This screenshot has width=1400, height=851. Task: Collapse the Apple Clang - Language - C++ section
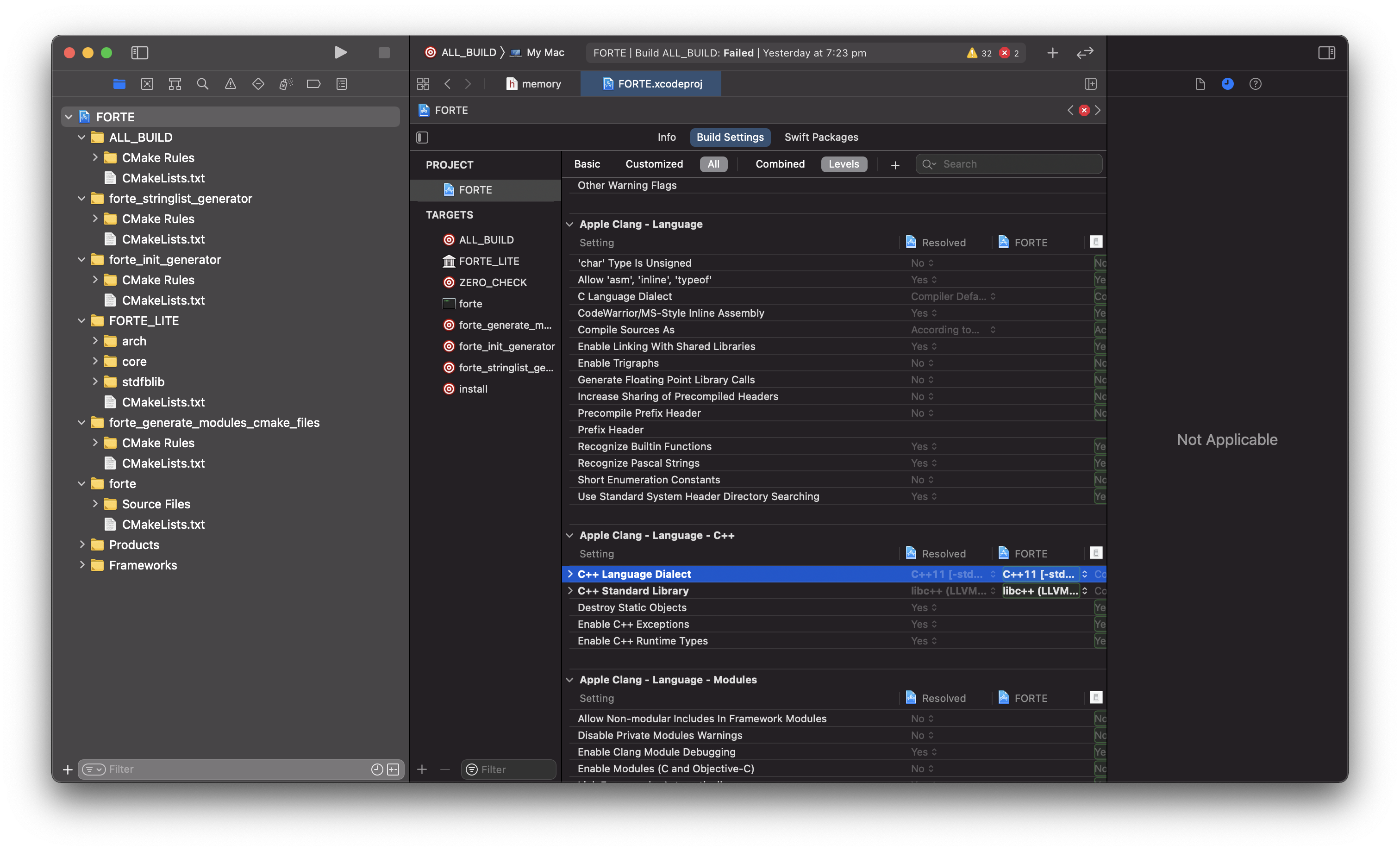coord(569,535)
